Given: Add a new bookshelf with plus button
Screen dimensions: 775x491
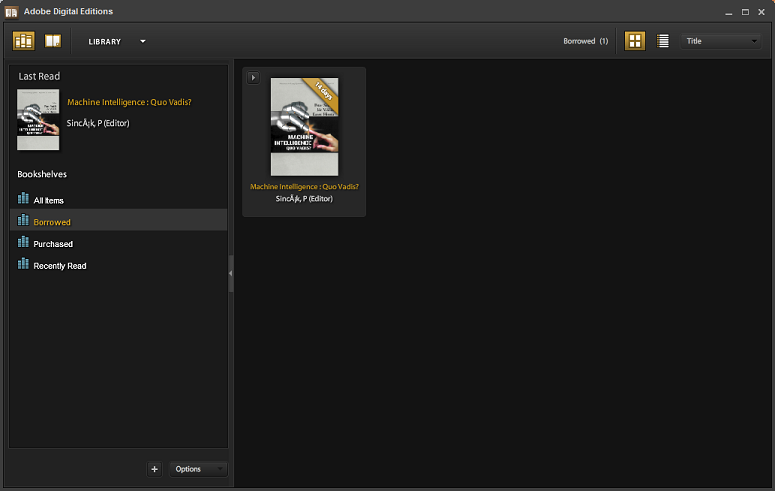Looking at the screenshot, I should (x=154, y=469).
